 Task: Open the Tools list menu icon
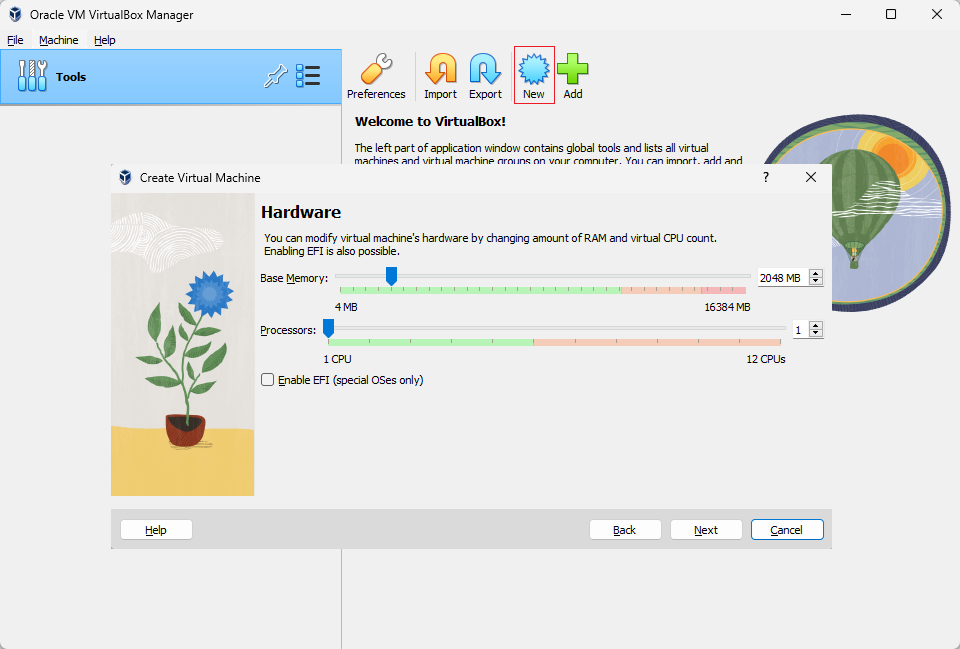[x=308, y=76]
